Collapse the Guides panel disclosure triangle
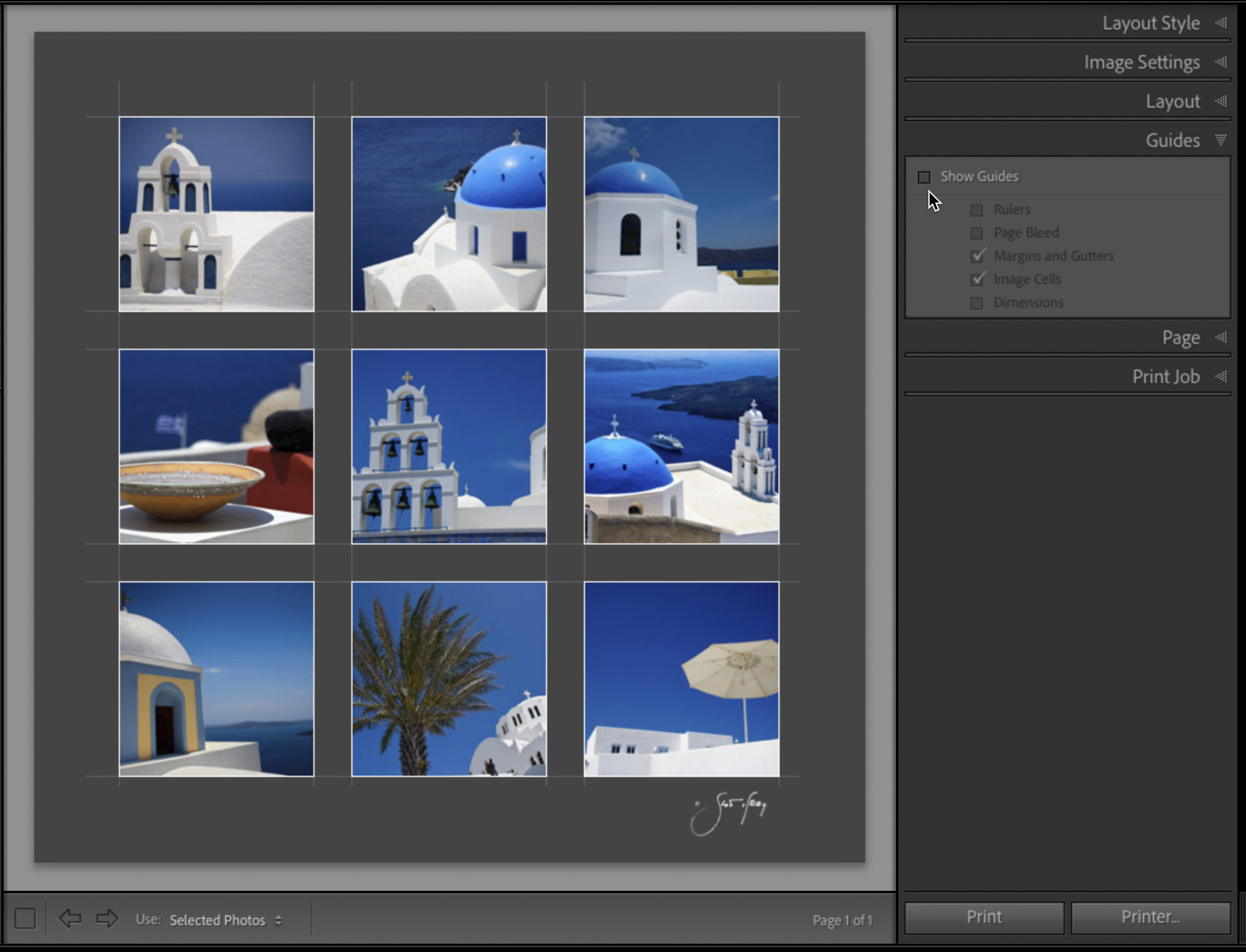 pos(1221,140)
